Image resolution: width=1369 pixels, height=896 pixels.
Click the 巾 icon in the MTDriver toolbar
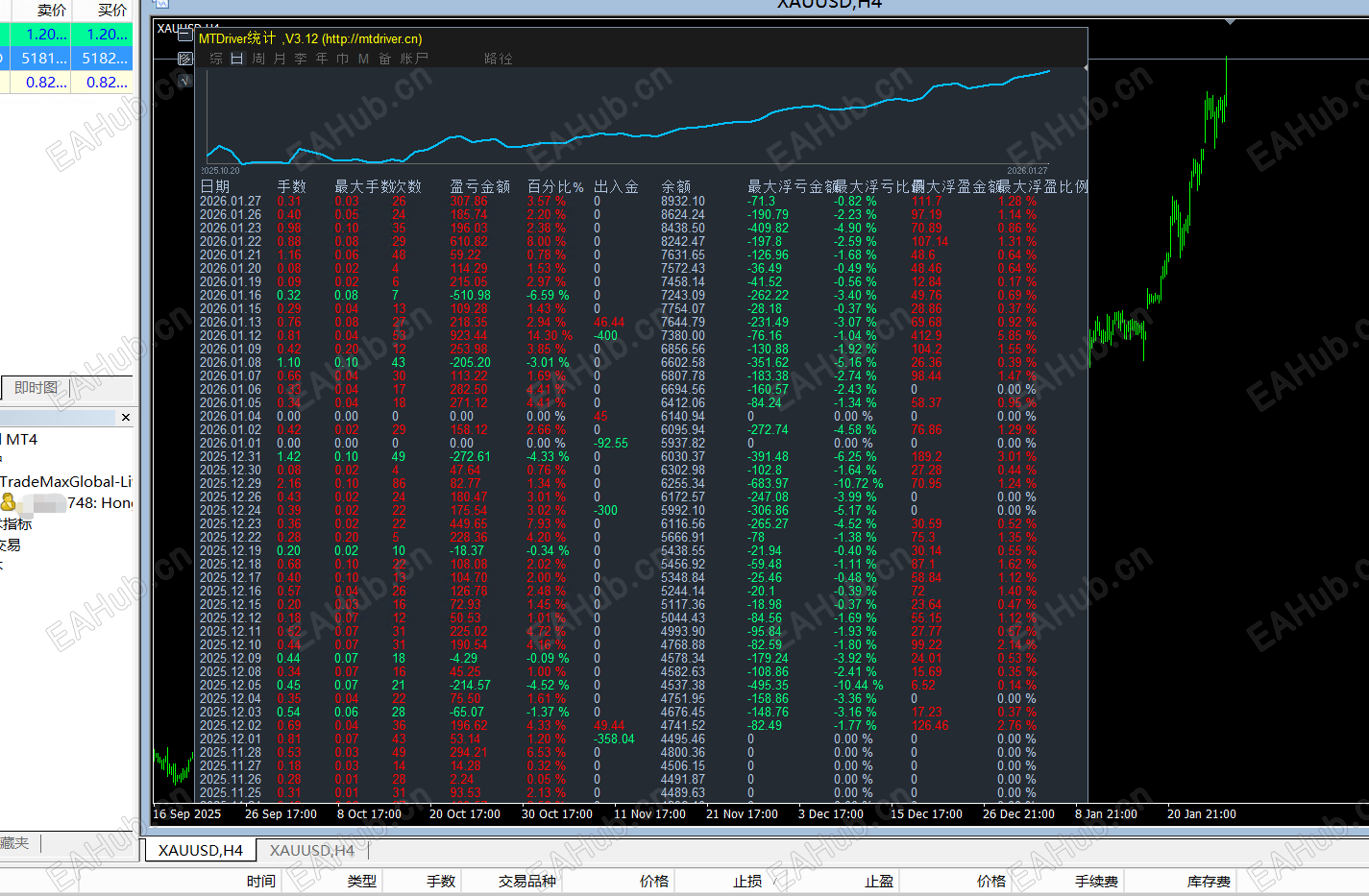click(x=342, y=58)
